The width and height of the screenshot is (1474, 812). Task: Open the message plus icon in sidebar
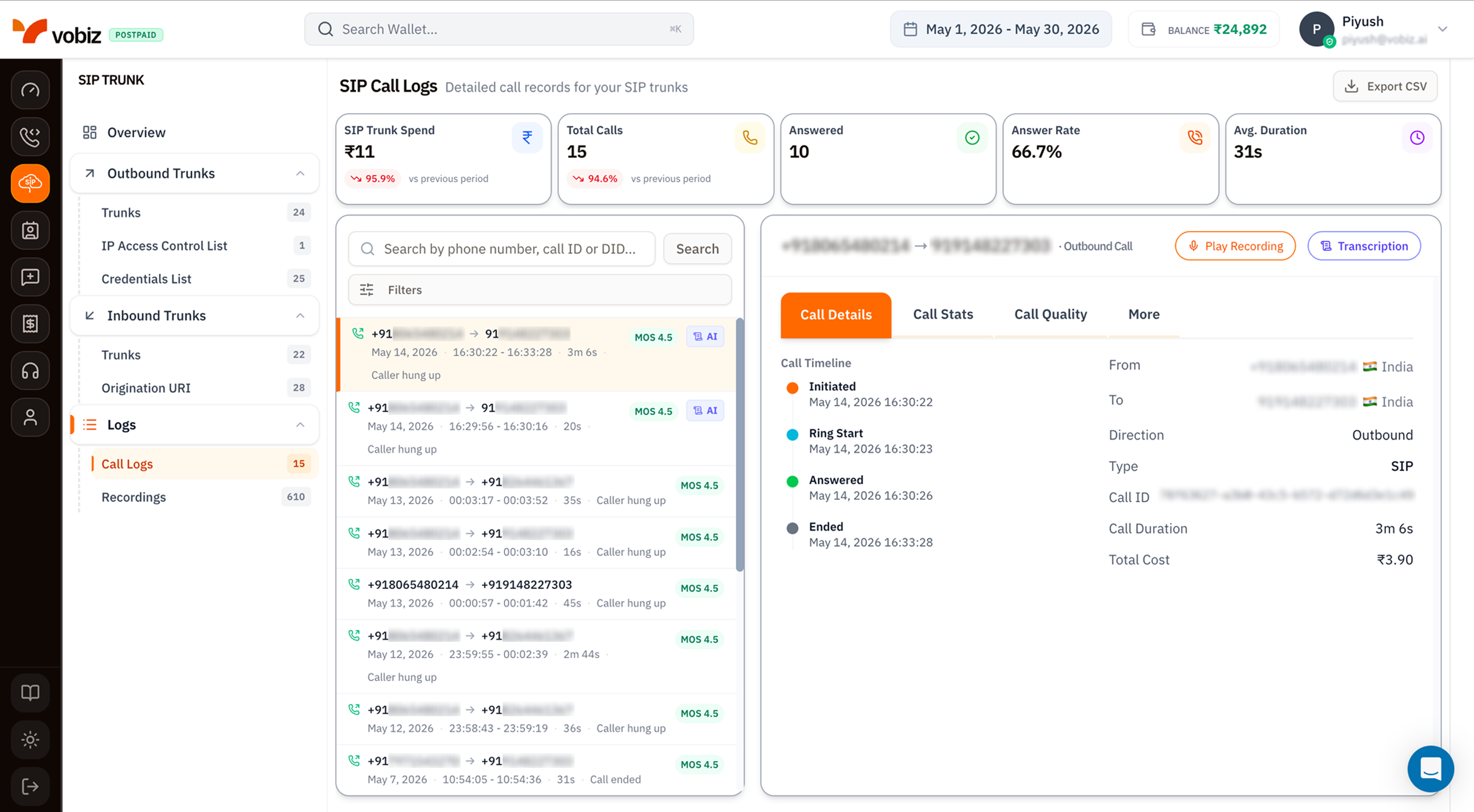coord(30,277)
